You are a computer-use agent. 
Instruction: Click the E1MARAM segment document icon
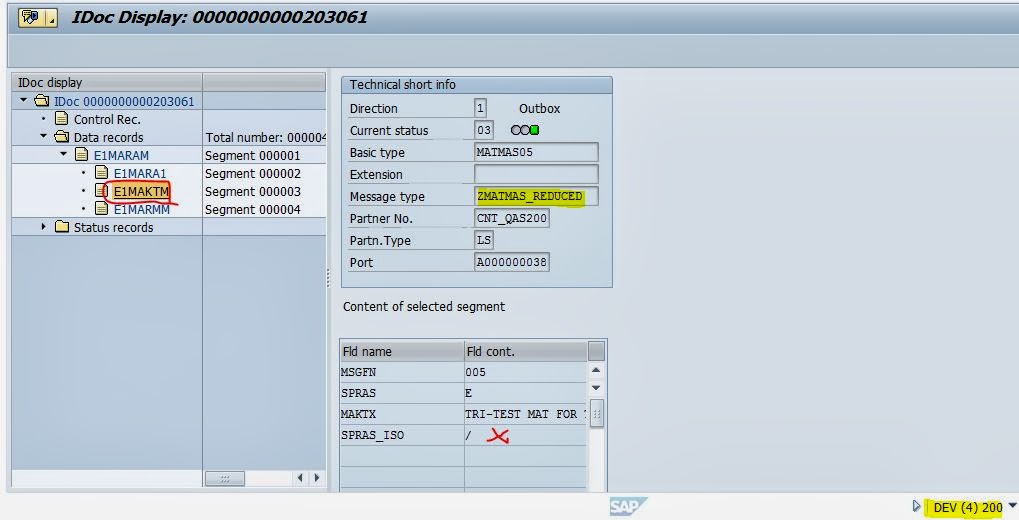coord(81,155)
